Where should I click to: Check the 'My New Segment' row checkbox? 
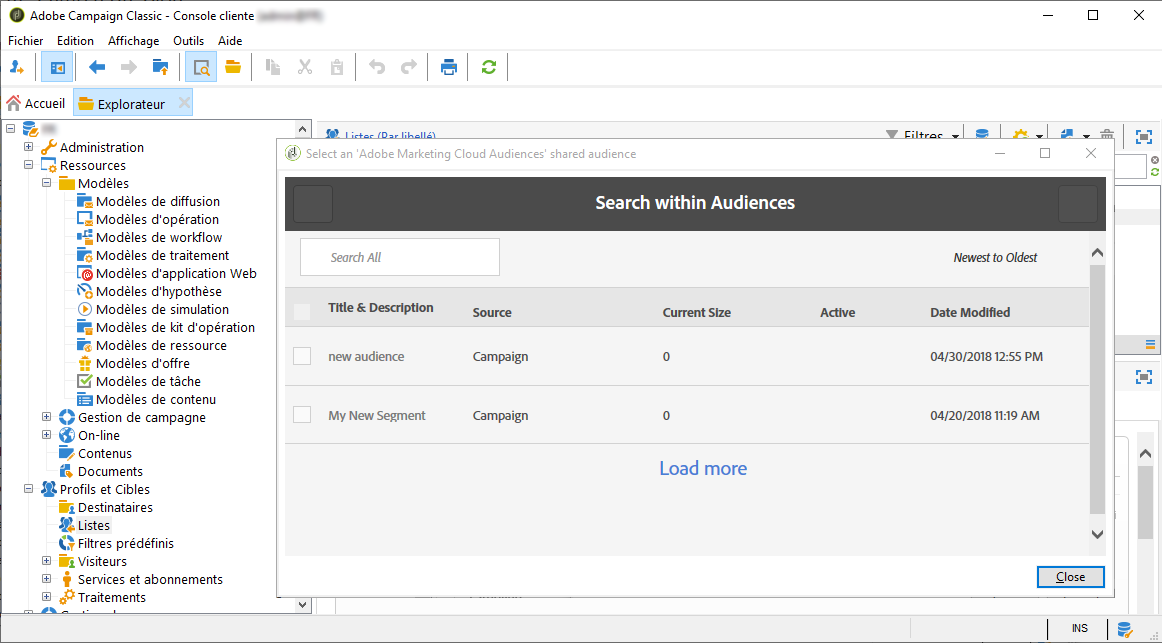point(302,415)
